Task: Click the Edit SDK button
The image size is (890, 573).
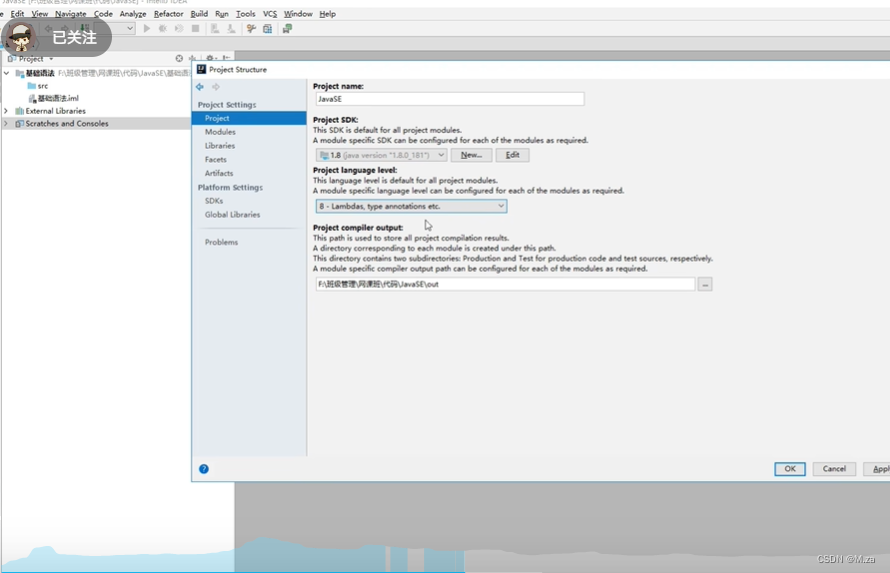Action: tap(513, 155)
